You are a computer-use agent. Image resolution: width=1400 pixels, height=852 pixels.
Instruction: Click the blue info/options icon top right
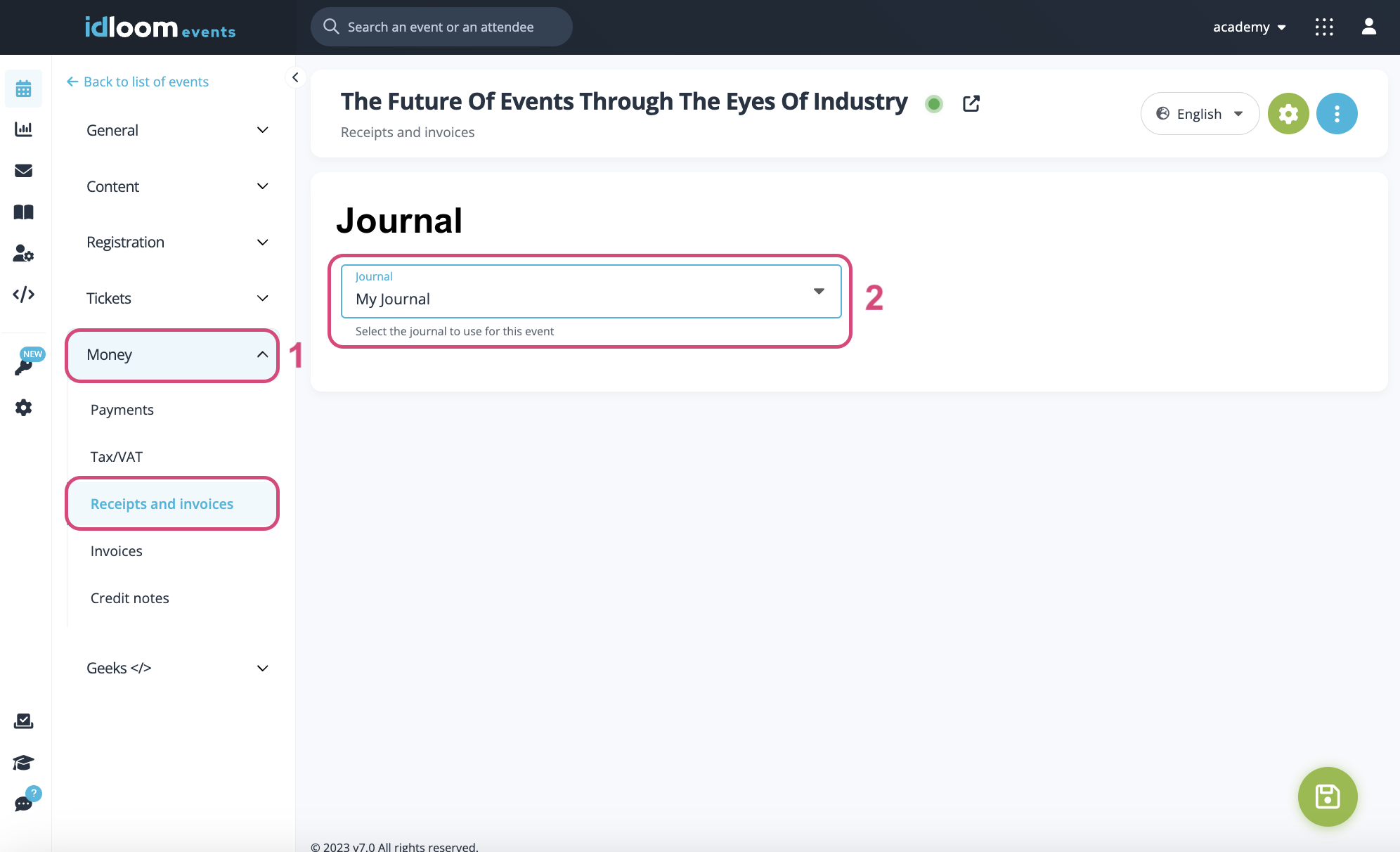pos(1337,113)
